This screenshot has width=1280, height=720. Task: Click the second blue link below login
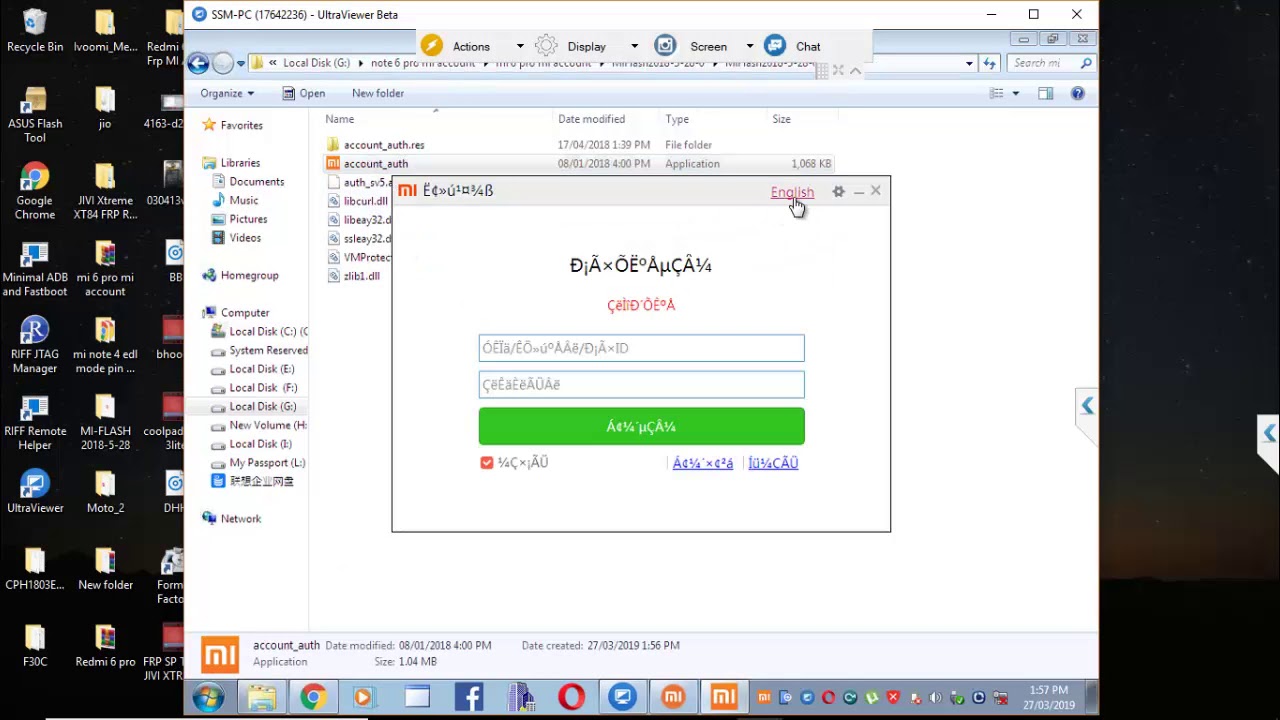[773, 463]
